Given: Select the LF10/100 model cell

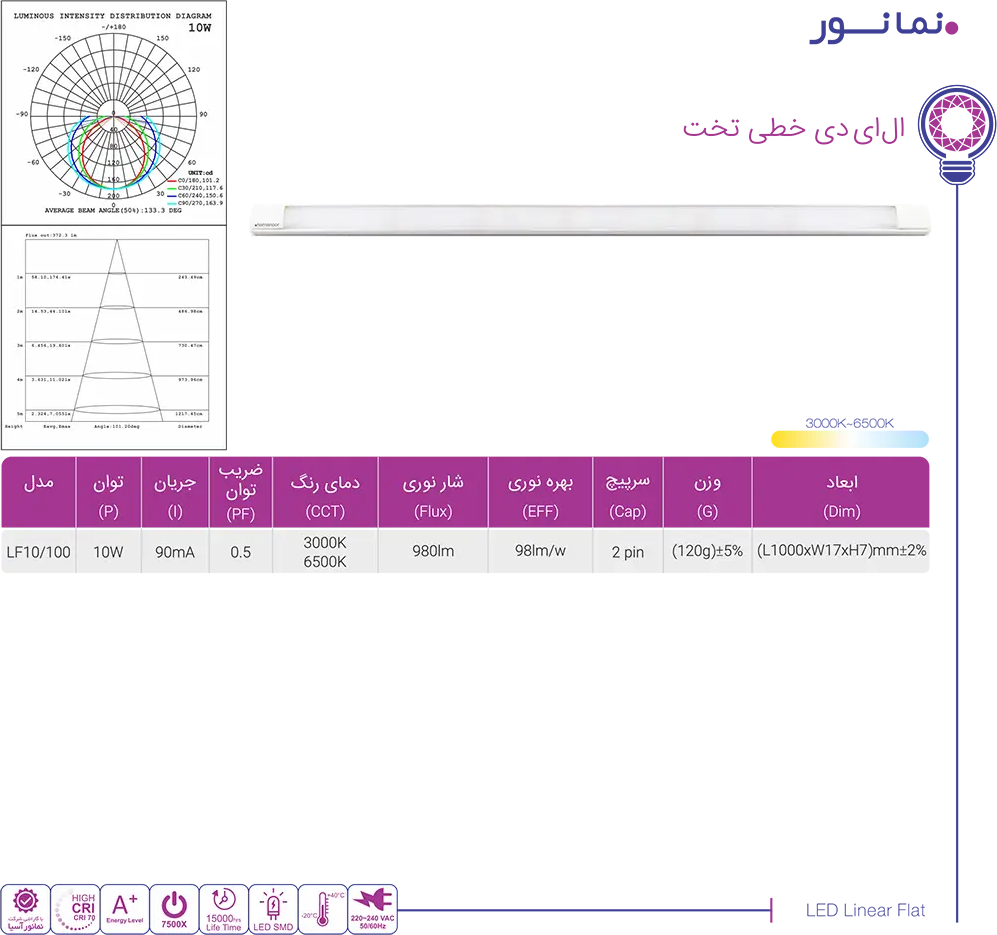Looking at the screenshot, I should 38,551.
